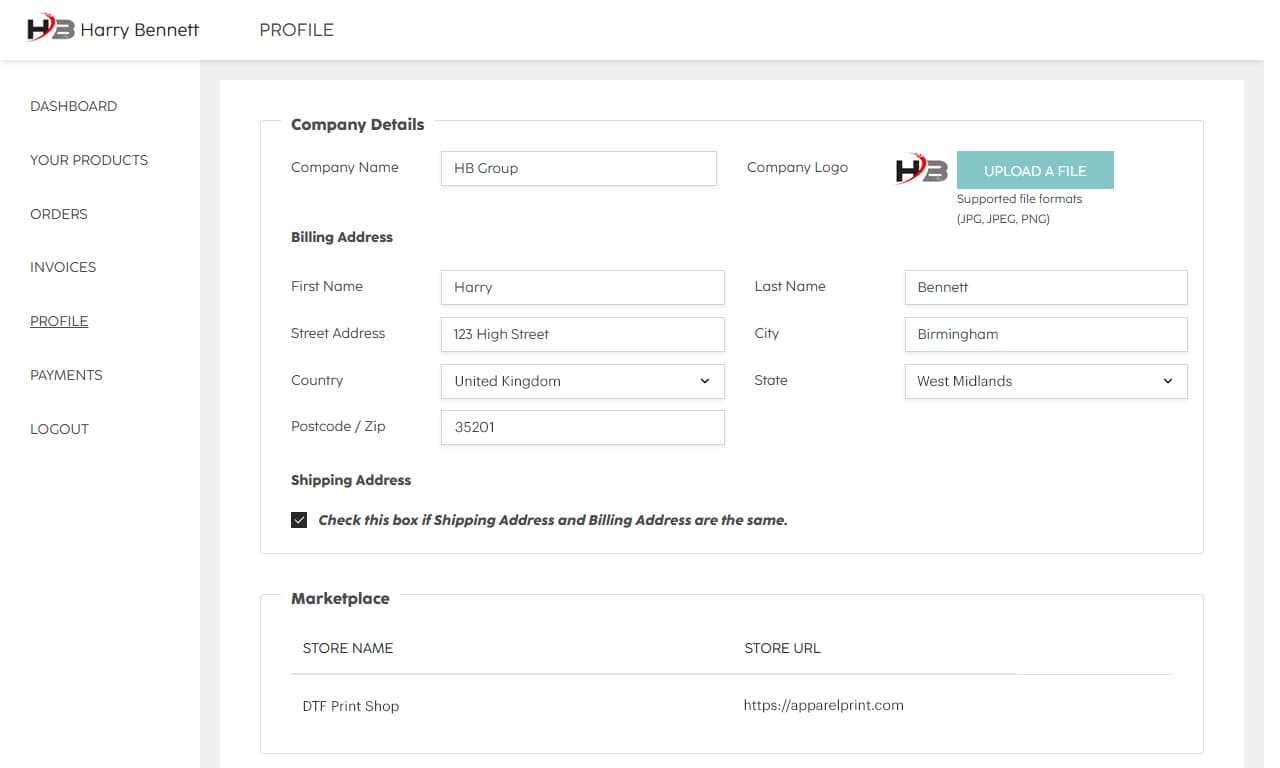The image size is (1280, 768).
Task: Click the Company Name input field
Action: (x=578, y=168)
